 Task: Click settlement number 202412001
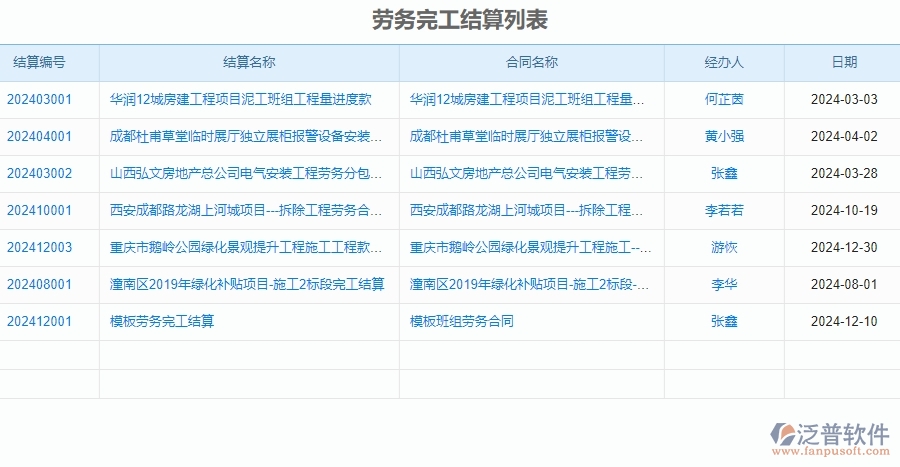click(40, 322)
